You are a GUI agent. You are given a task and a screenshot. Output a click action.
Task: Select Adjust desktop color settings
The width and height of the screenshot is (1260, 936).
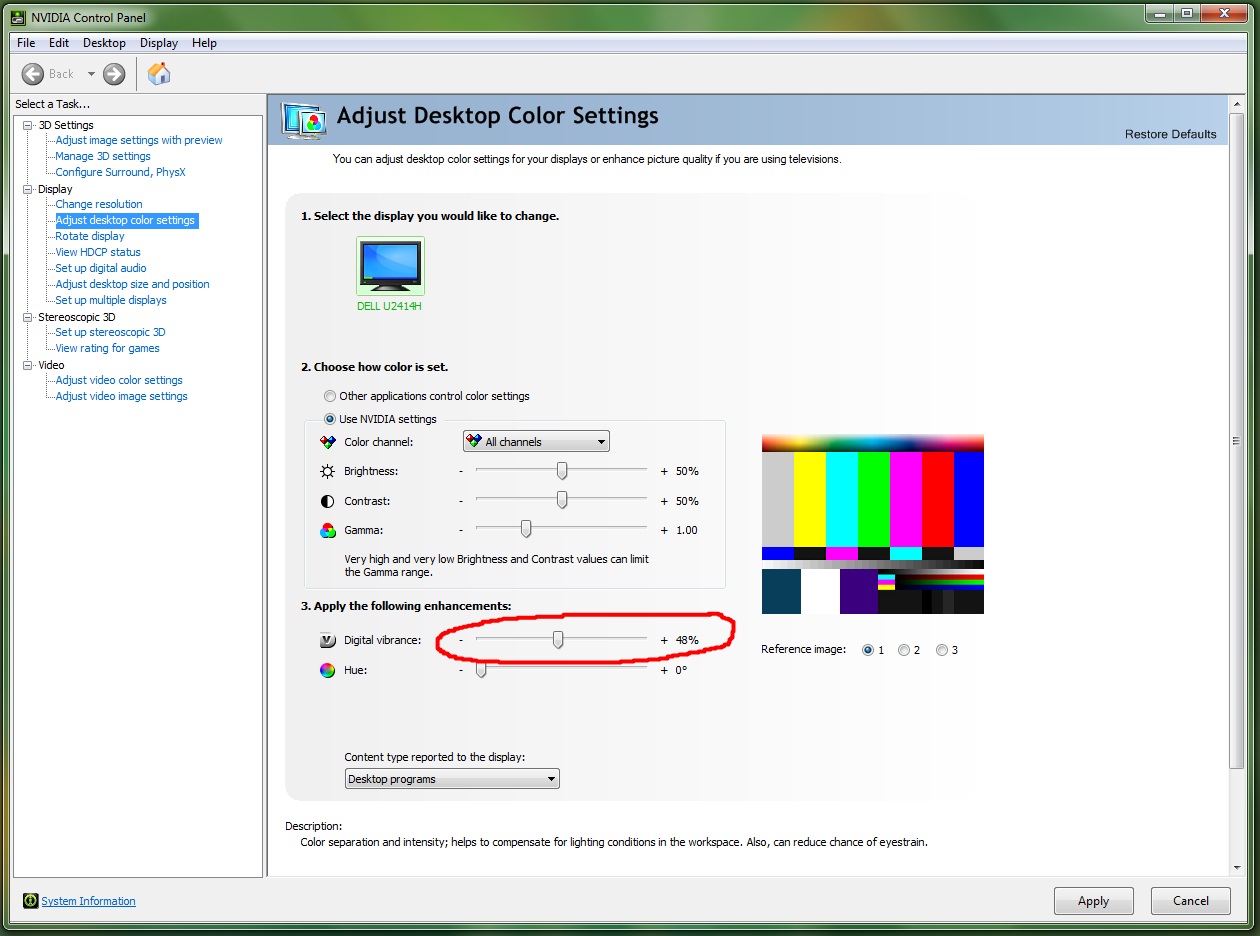[x=126, y=220]
